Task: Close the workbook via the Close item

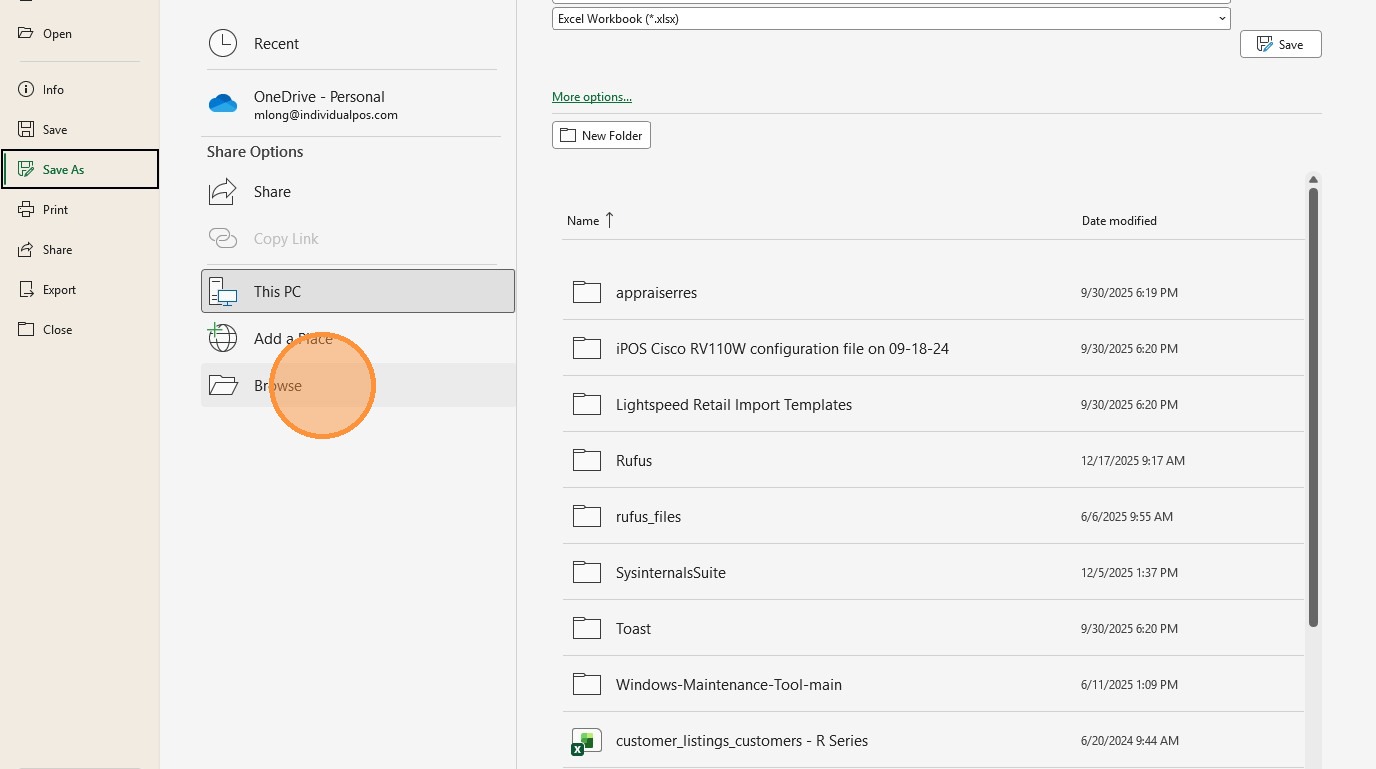Action: [x=80, y=329]
